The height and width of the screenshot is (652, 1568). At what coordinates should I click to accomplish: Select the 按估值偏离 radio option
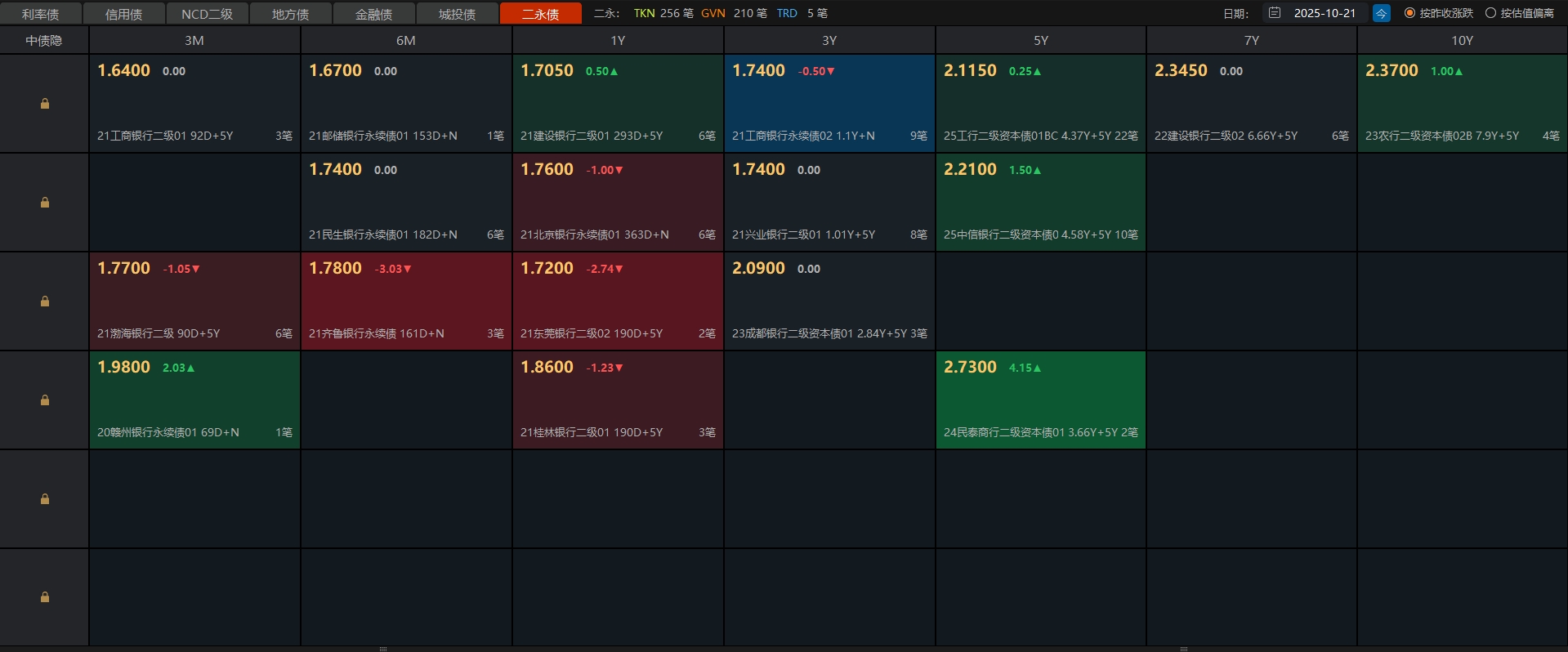coord(1490,13)
